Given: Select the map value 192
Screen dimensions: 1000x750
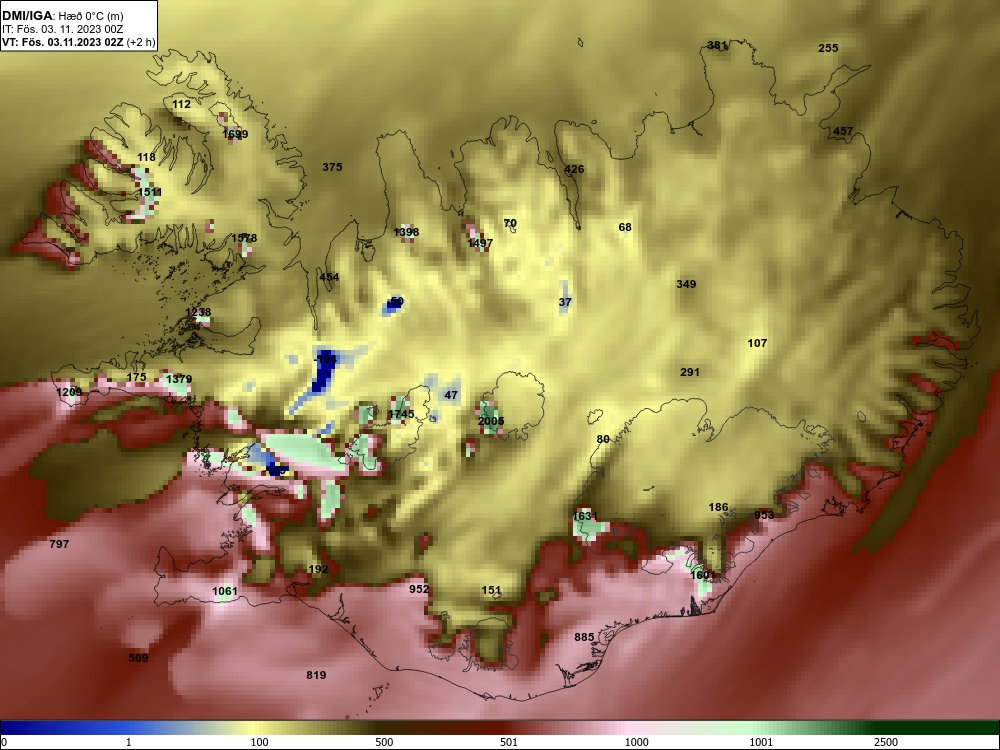Looking at the screenshot, I should click(x=318, y=569).
